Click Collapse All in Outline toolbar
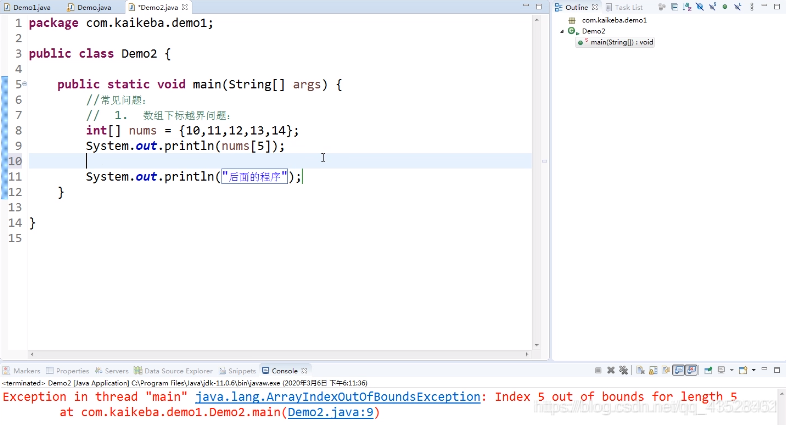The height and width of the screenshot is (425, 786). tap(674, 7)
